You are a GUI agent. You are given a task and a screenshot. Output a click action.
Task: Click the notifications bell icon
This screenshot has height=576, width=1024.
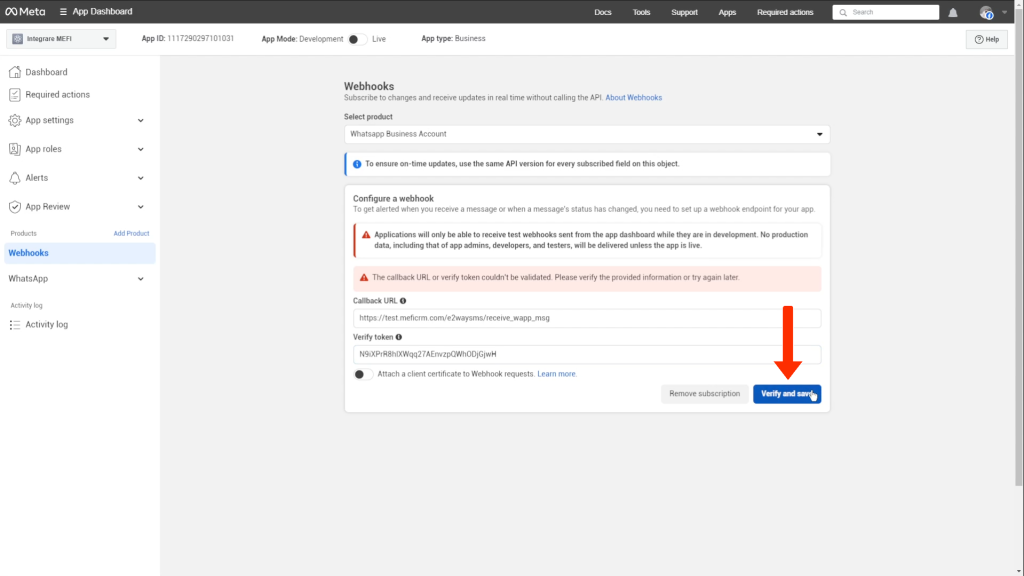coord(953,12)
